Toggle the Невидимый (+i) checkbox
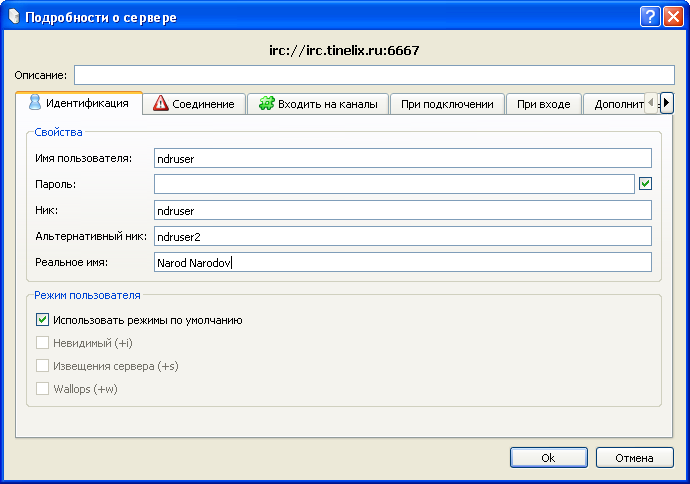Screen dimensions: 690x484 click(43, 343)
